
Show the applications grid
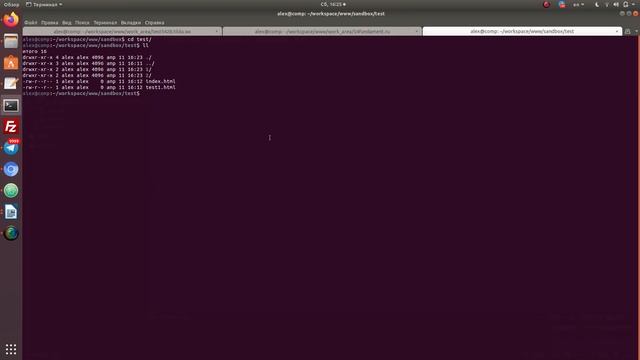click(11, 349)
